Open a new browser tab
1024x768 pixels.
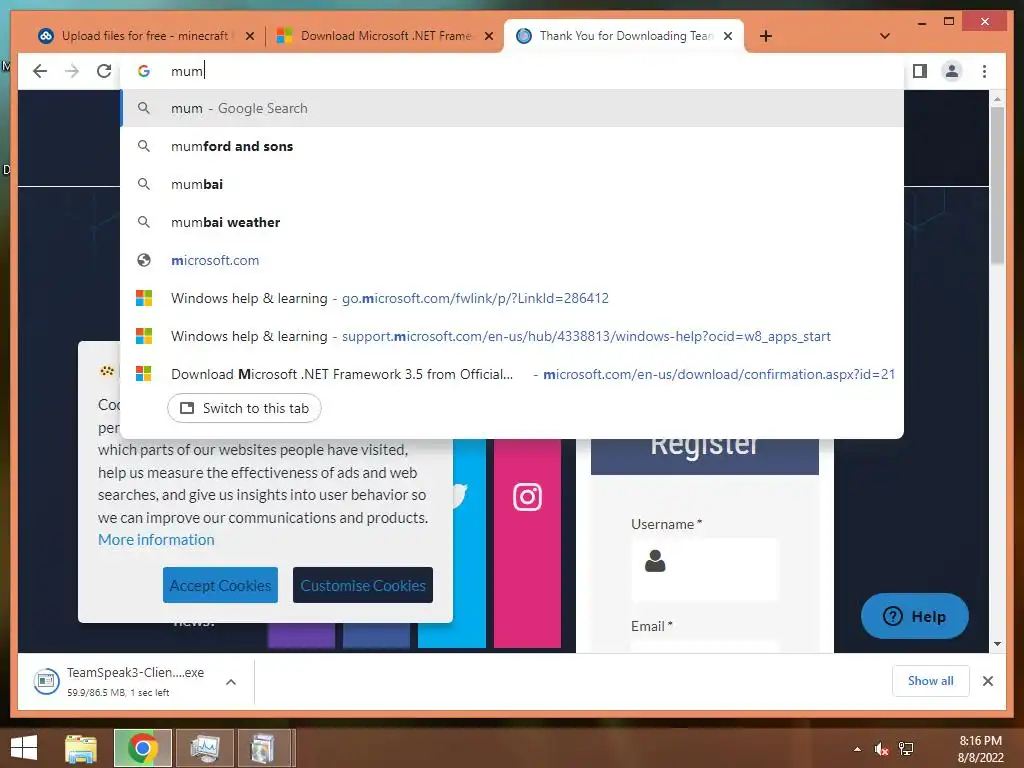point(766,36)
